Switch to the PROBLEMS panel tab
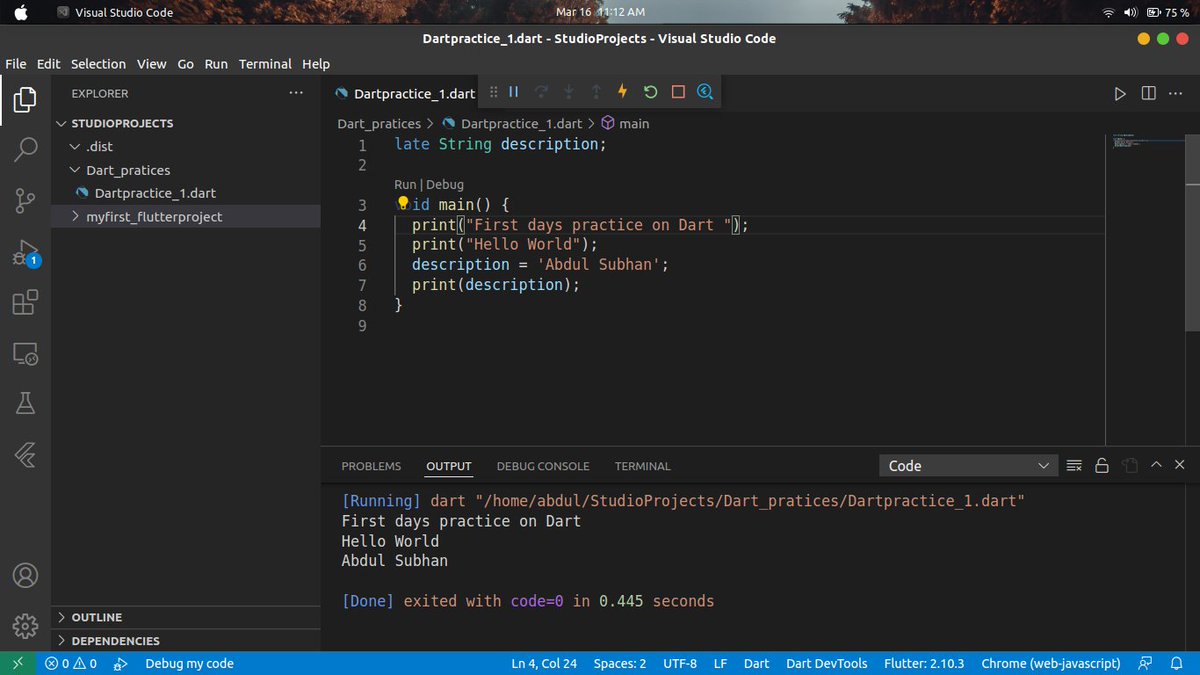The height and width of the screenshot is (675, 1200). 371,466
